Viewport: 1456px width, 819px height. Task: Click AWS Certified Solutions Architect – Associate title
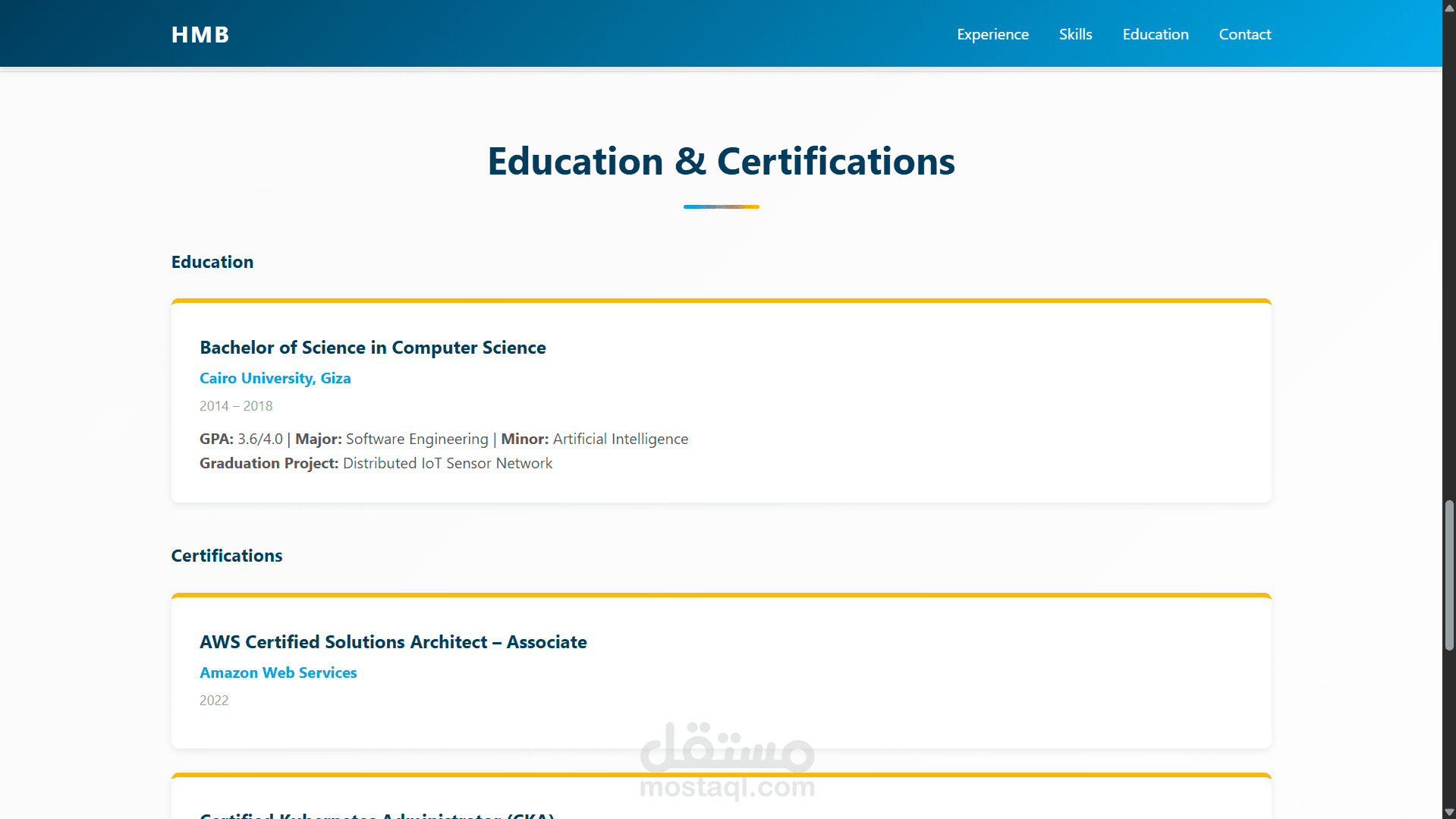click(393, 642)
